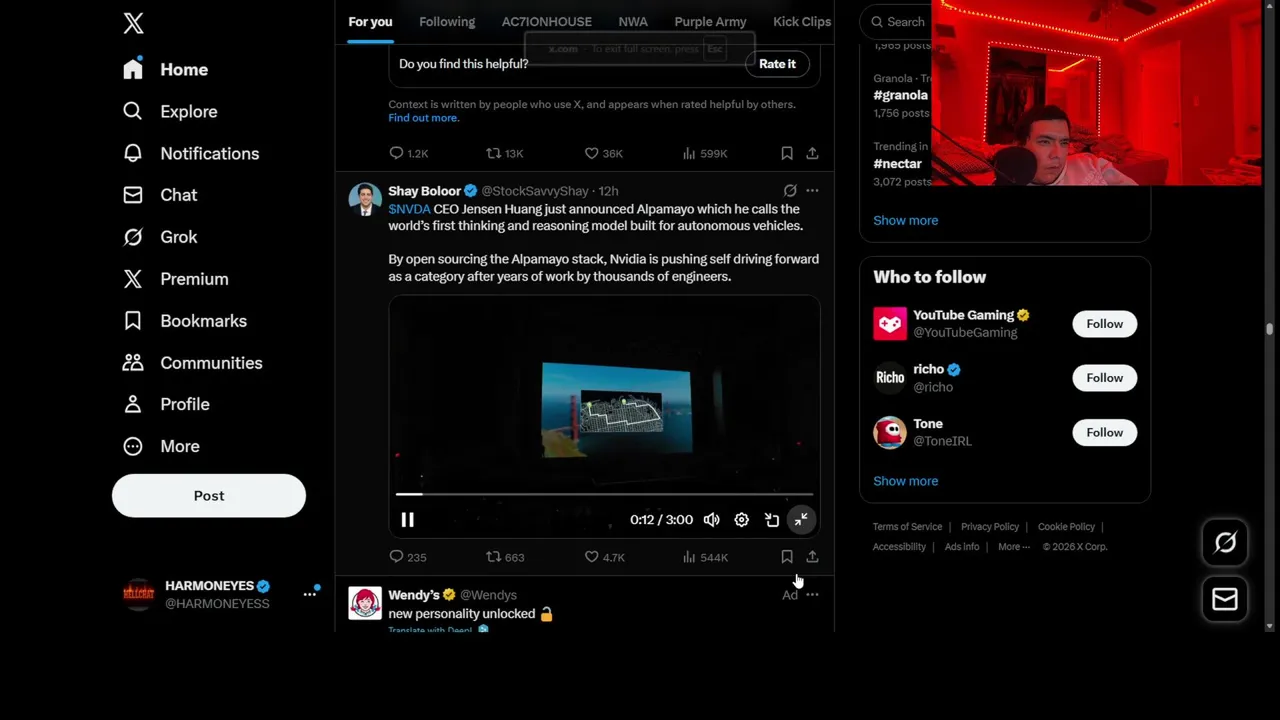This screenshot has width=1280, height=720.
Task: Bookmark the post with 599K views
Action: [787, 153]
